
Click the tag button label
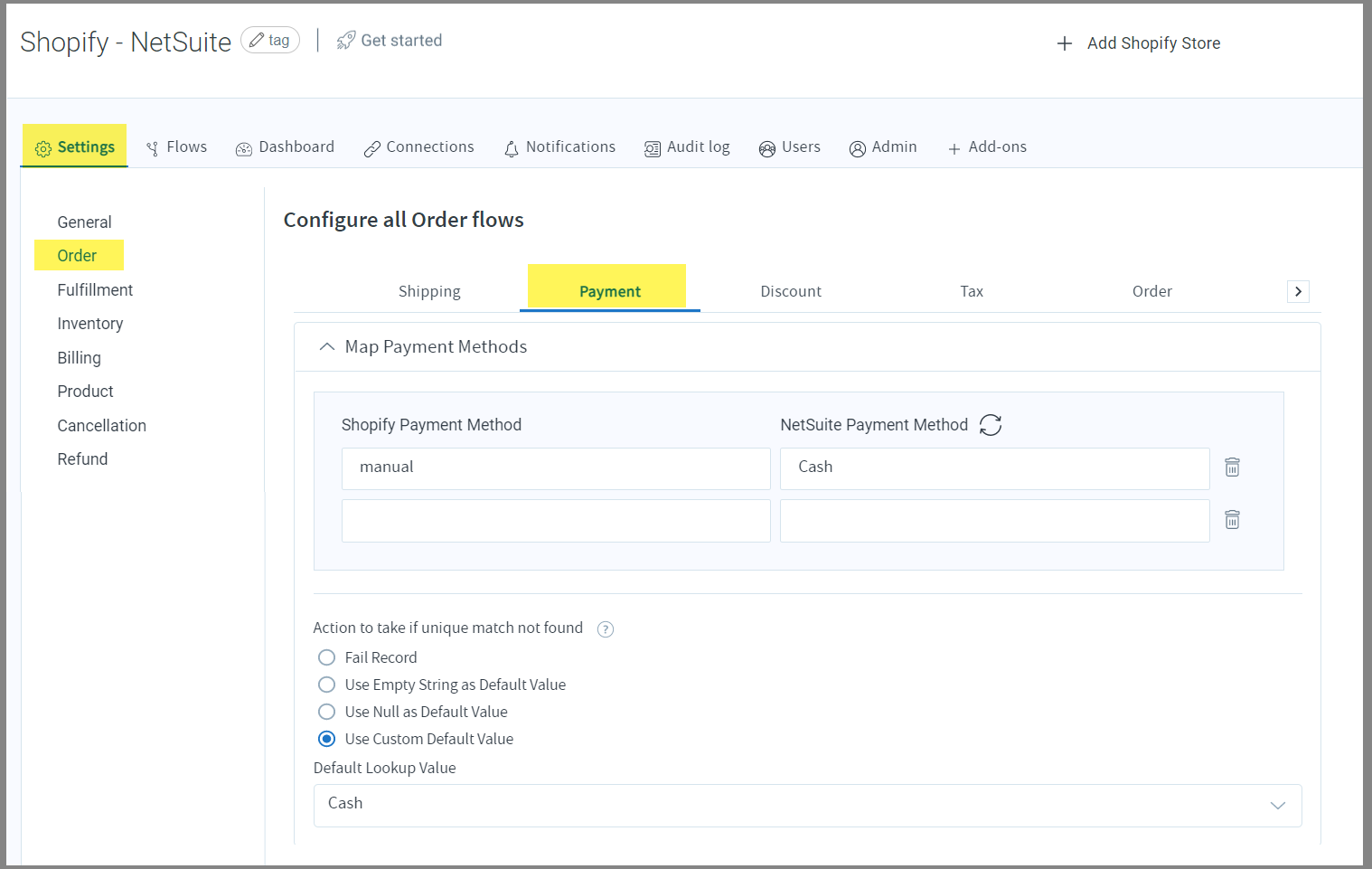279,40
